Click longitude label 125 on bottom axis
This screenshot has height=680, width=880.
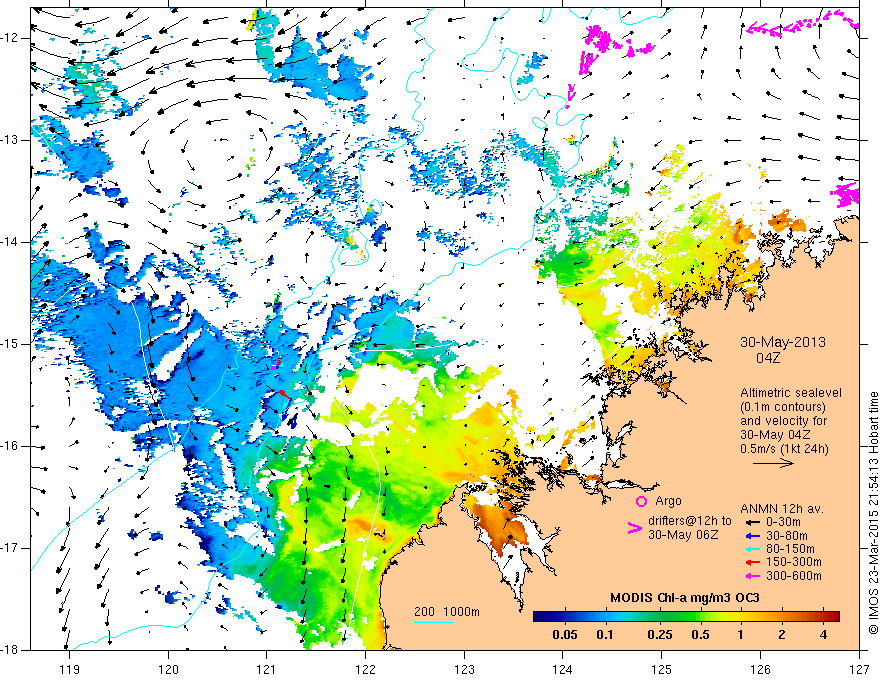[662, 669]
